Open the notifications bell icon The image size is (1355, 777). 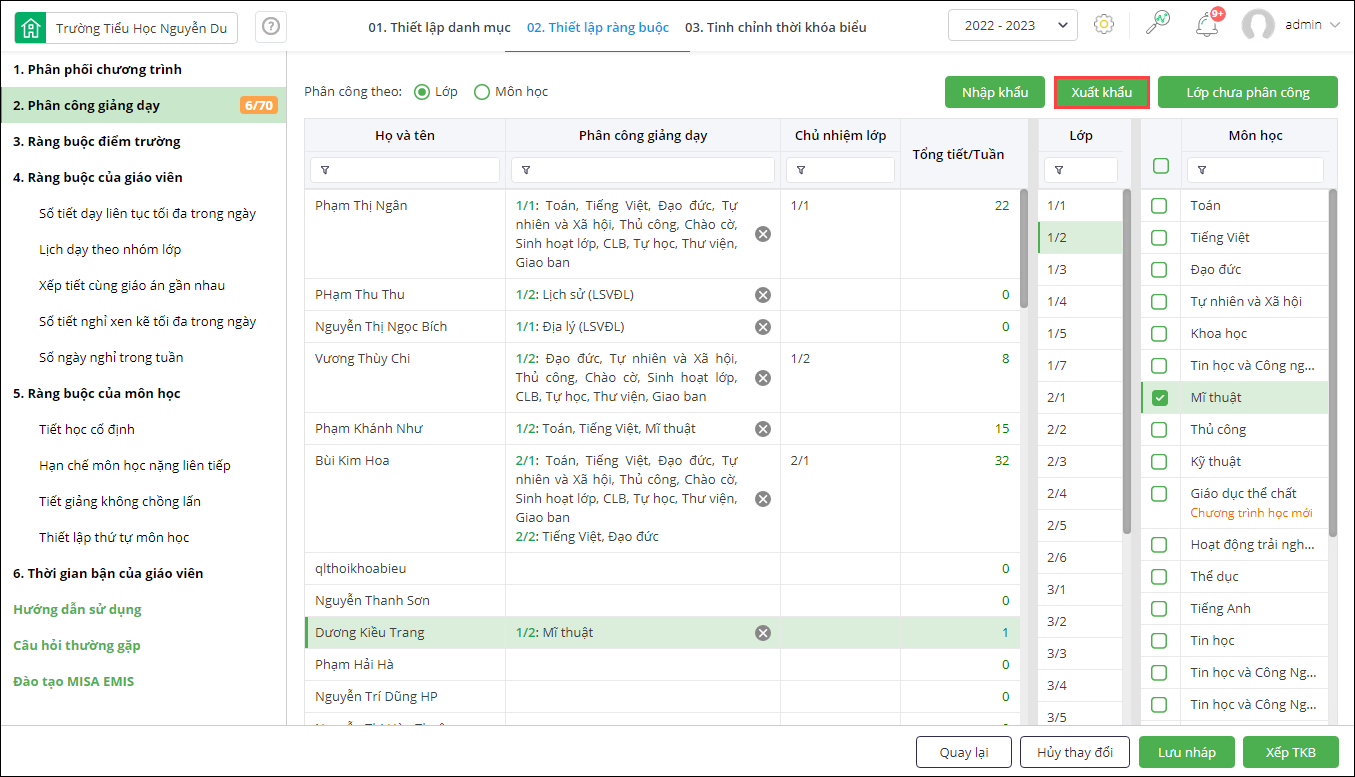pyautogui.click(x=1207, y=25)
